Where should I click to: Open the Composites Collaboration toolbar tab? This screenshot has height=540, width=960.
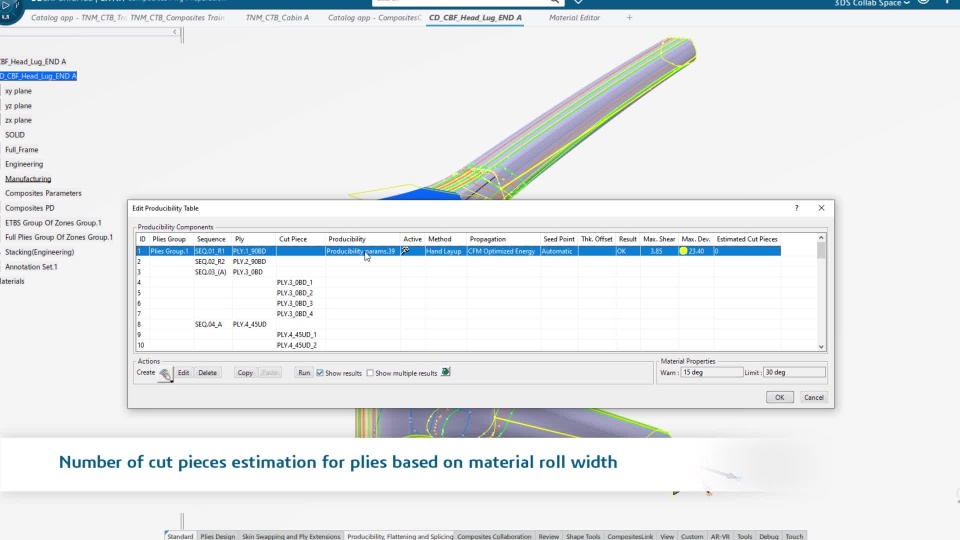coord(494,536)
